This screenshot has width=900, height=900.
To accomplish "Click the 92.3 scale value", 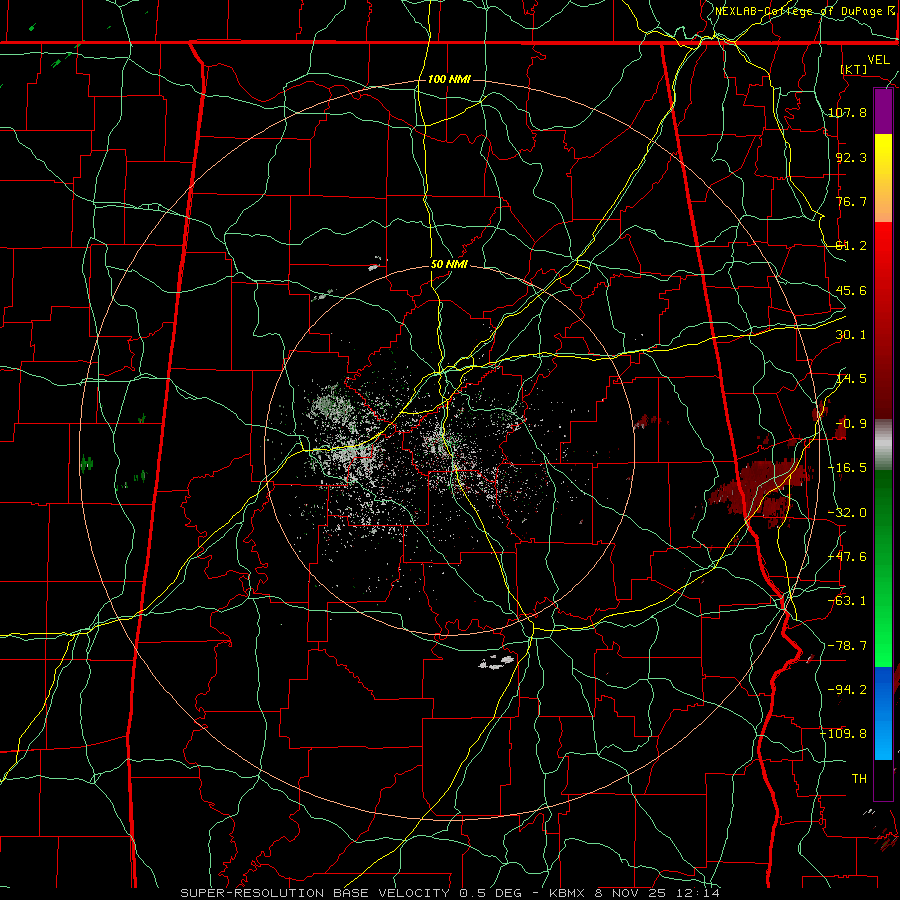I will click(x=851, y=157).
